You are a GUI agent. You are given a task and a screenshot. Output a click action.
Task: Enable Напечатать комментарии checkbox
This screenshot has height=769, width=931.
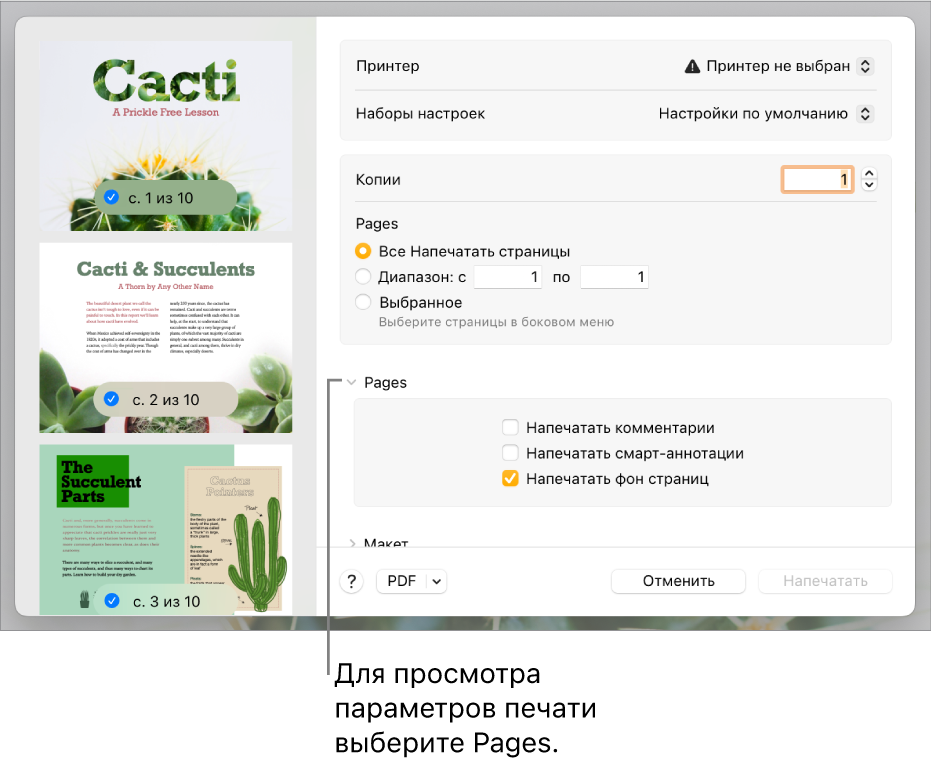tap(511, 428)
